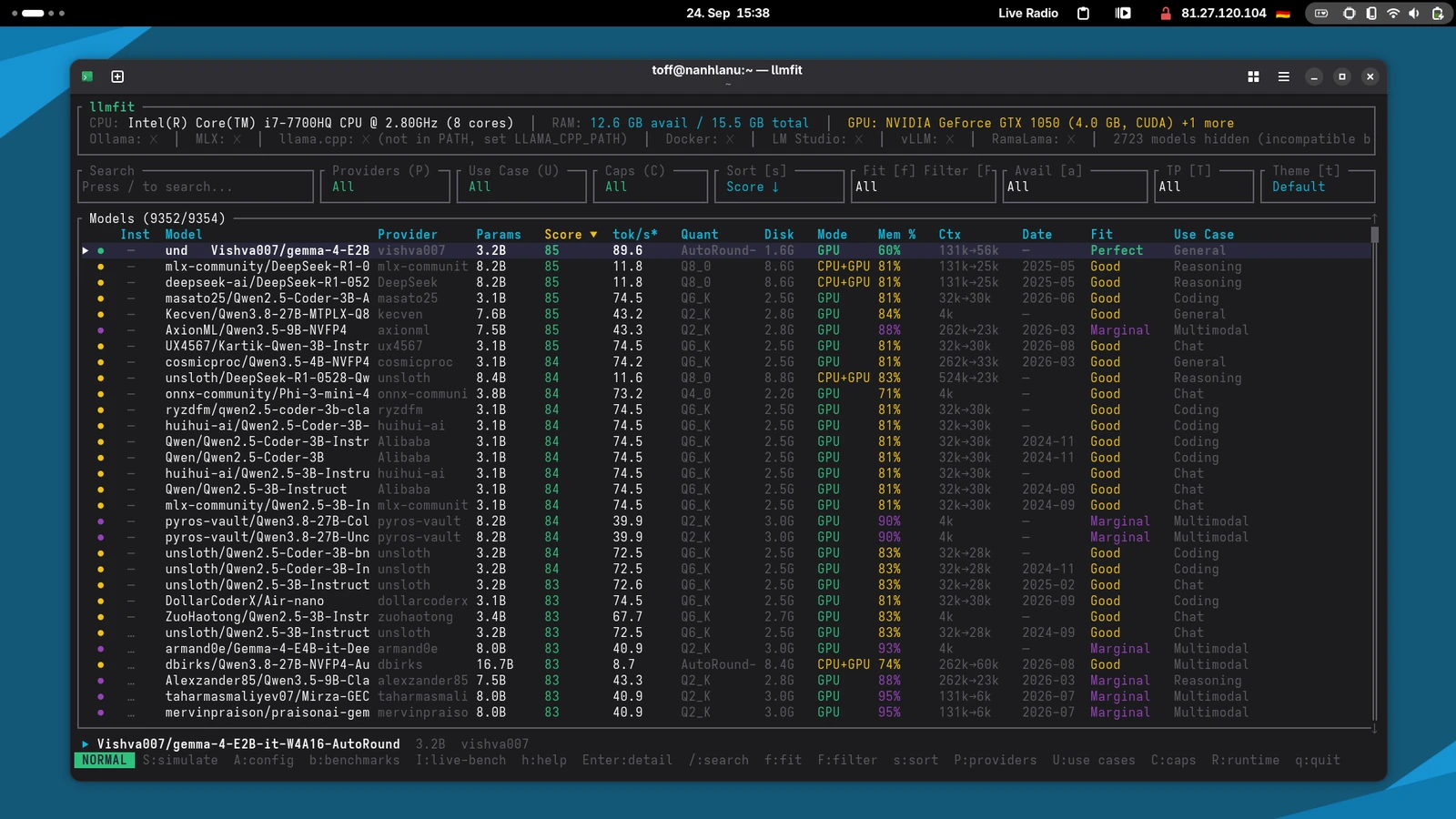This screenshot has height=819, width=1456.
Task: Click the Use Case column header
Action: (x=1204, y=235)
